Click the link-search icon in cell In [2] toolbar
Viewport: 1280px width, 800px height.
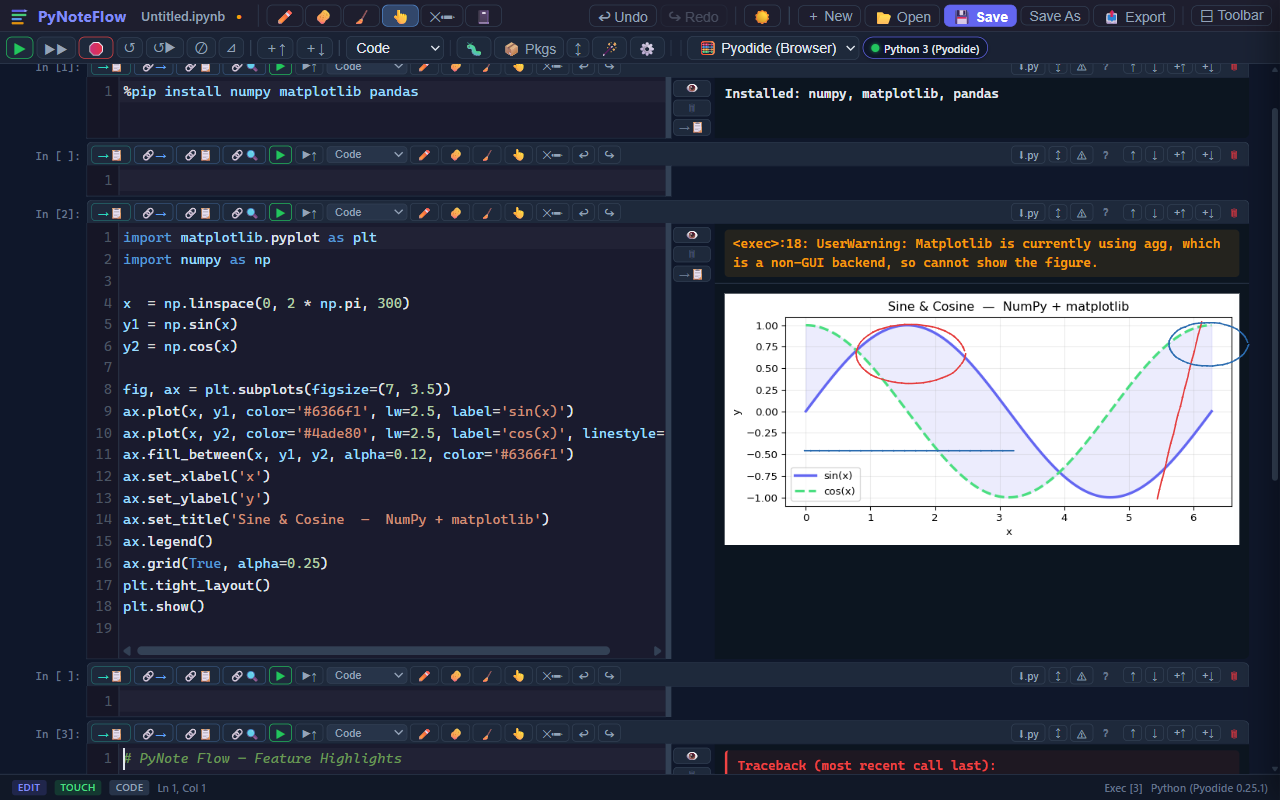click(x=243, y=212)
